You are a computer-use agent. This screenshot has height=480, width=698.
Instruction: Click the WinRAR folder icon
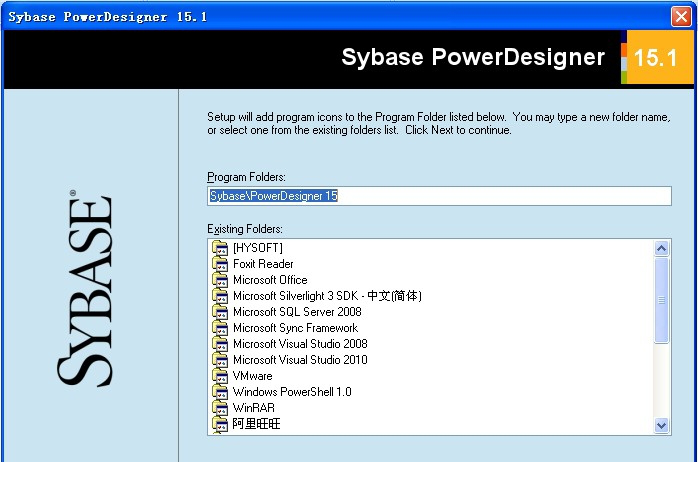[x=220, y=408]
